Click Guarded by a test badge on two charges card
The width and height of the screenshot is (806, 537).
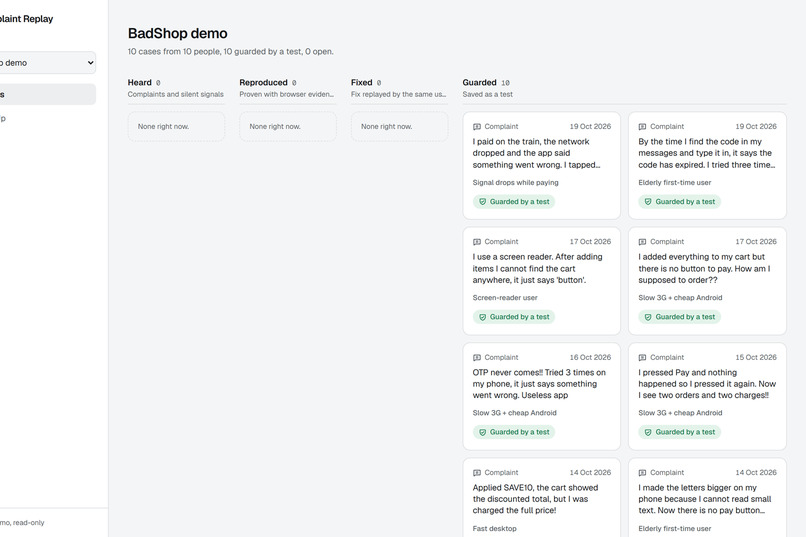680,432
